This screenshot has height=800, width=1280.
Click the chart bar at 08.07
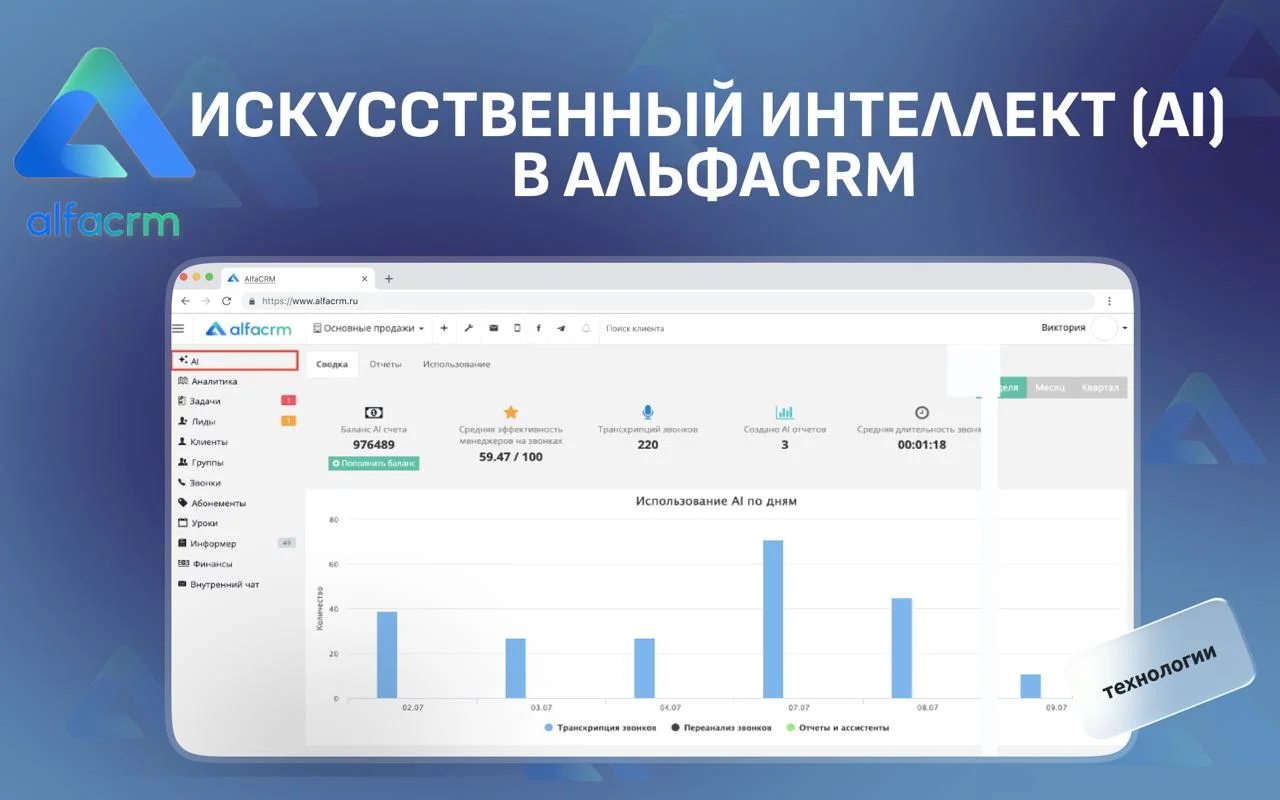902,648
